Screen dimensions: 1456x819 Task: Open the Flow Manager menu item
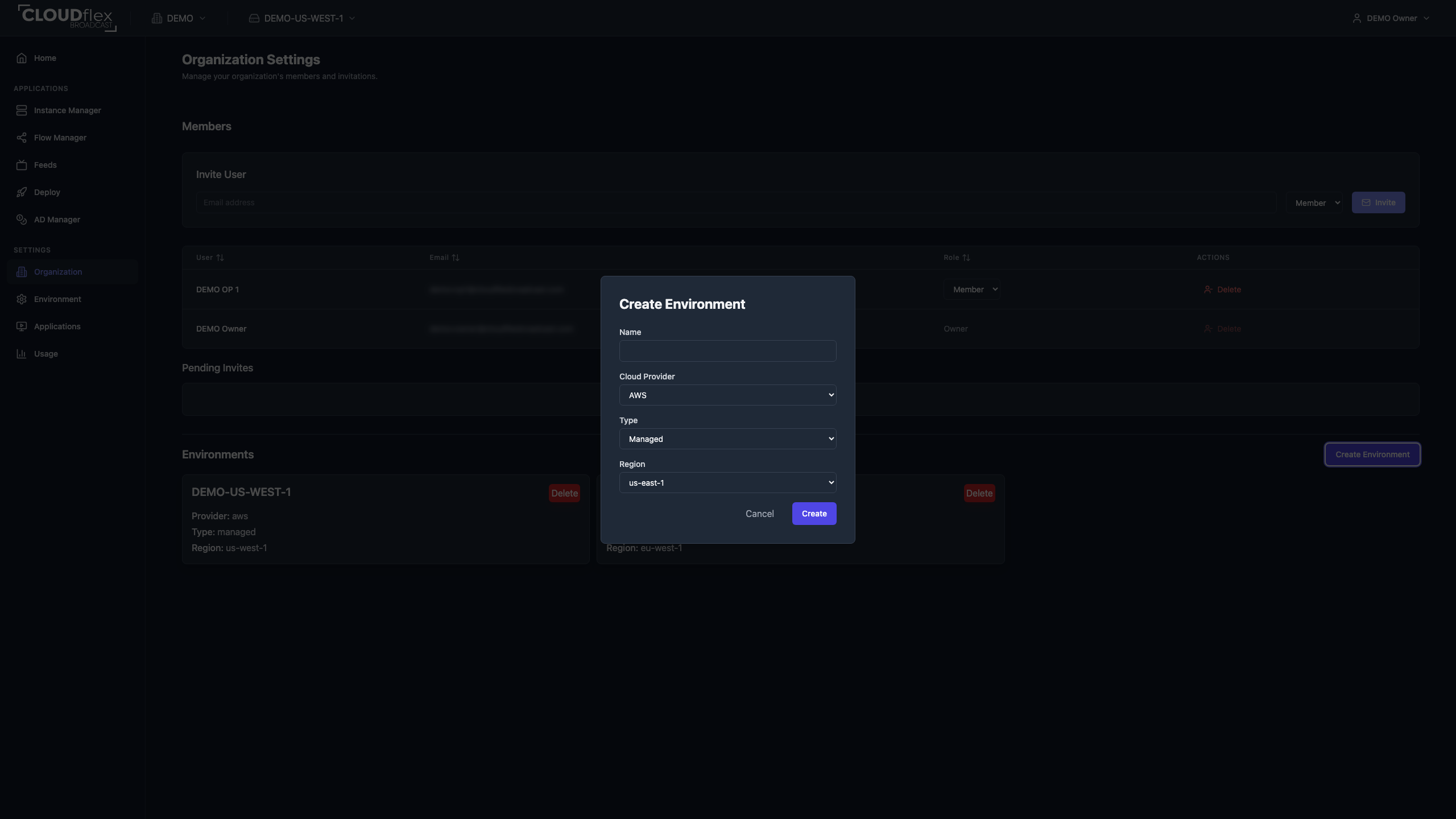(72, 138)
